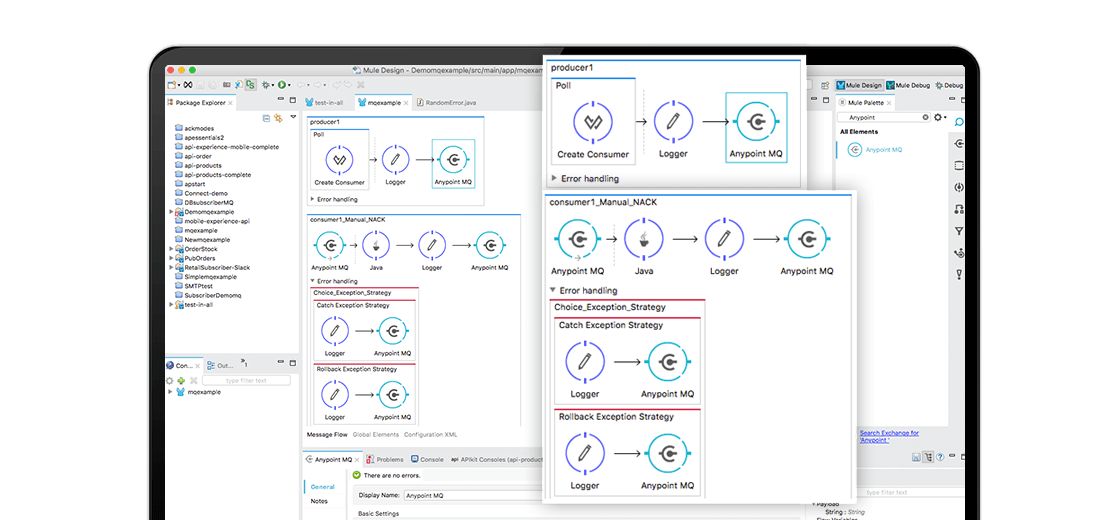Click the gear icon beside the green plus

point(170,381)
